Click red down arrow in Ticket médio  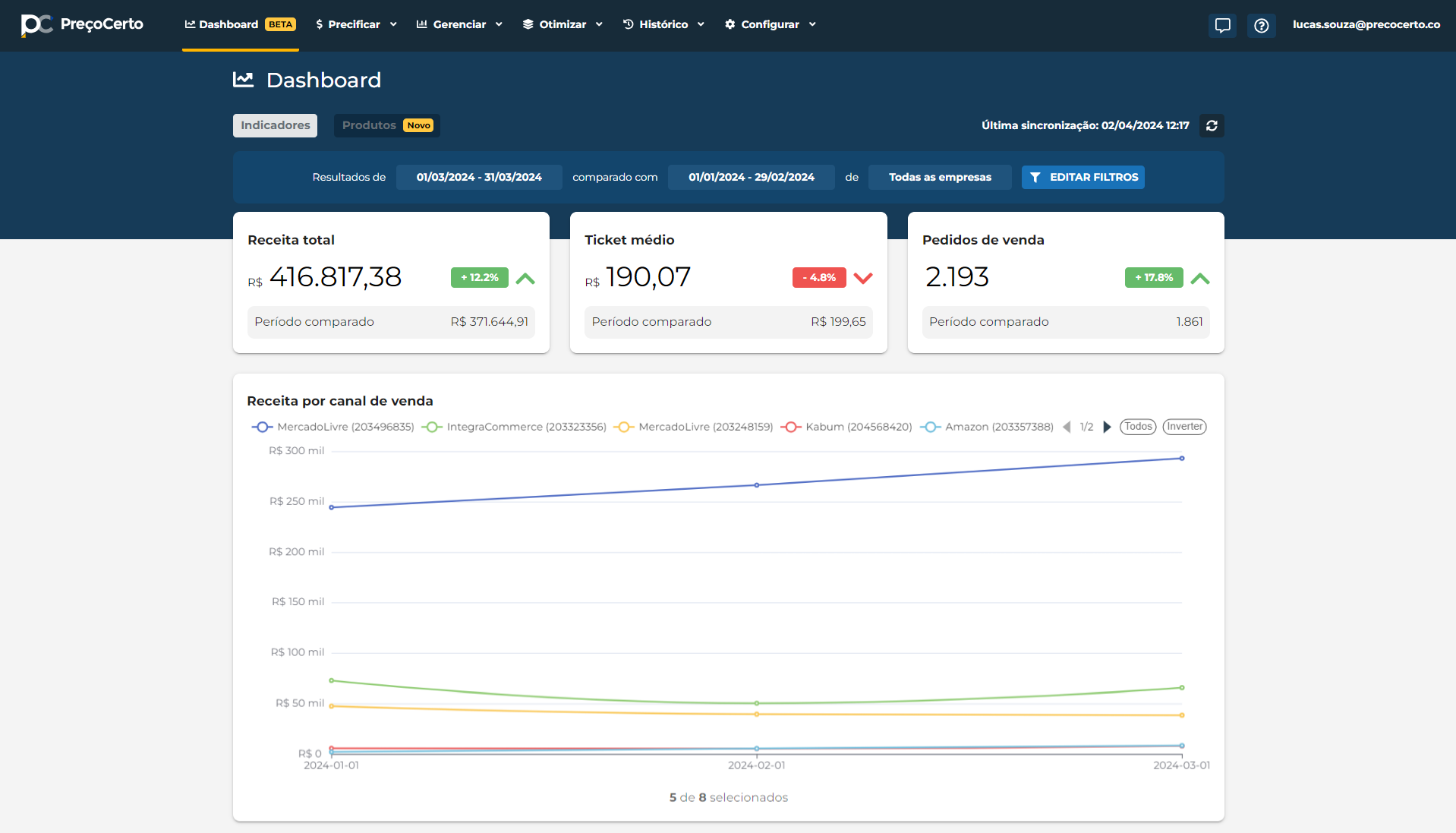click(863, 278)
